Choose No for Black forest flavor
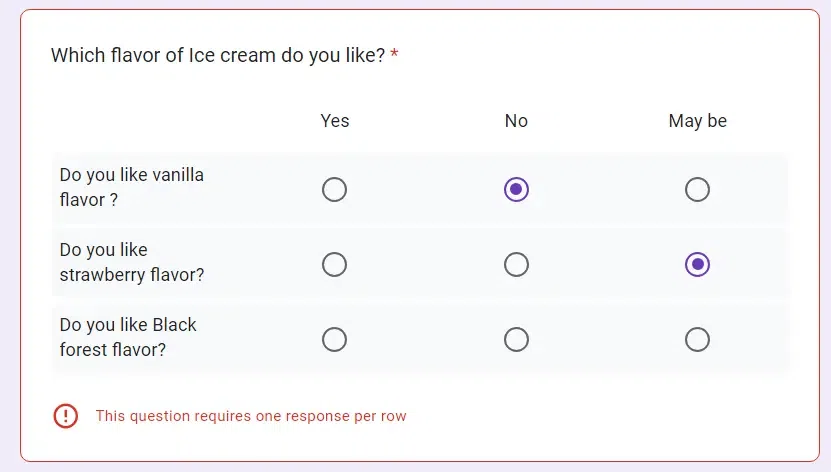 coord(516,340)
